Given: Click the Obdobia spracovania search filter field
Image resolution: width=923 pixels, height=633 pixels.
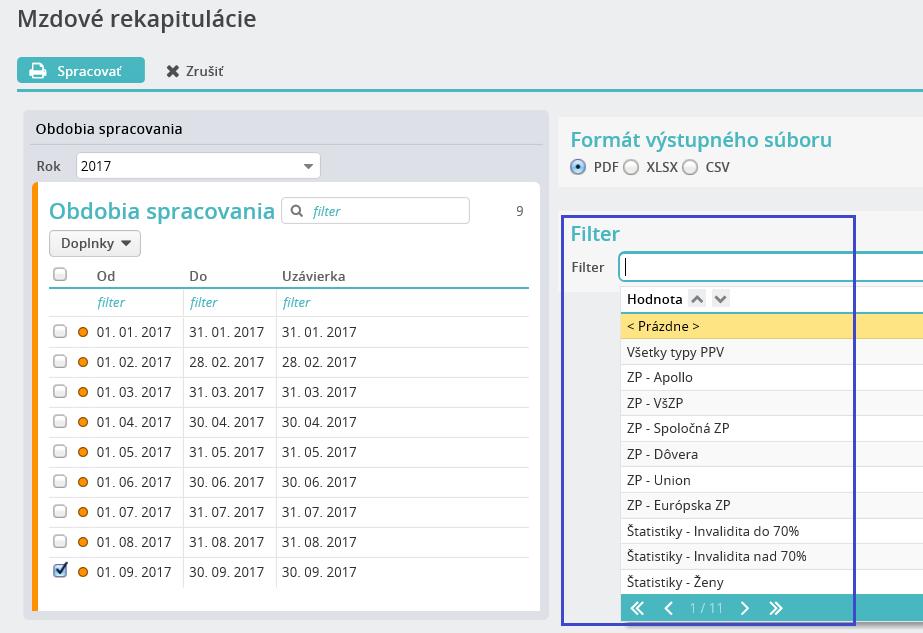Looking at the screenshot, I should pyautogui.click(x=376, y=210).
